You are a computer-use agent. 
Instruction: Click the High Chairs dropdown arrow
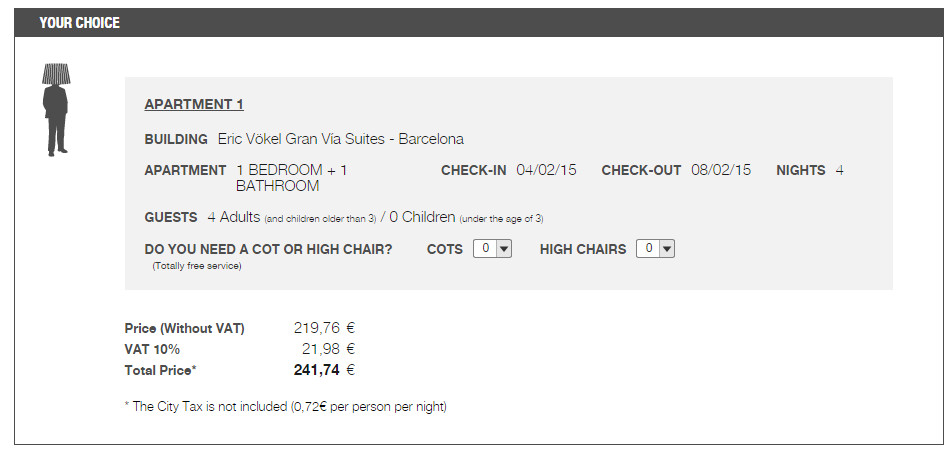coord(667,249)
